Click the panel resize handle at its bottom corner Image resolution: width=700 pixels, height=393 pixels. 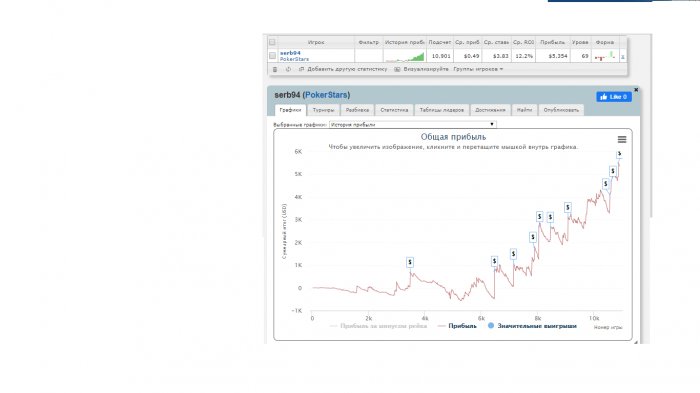click(x=636, y=342)
